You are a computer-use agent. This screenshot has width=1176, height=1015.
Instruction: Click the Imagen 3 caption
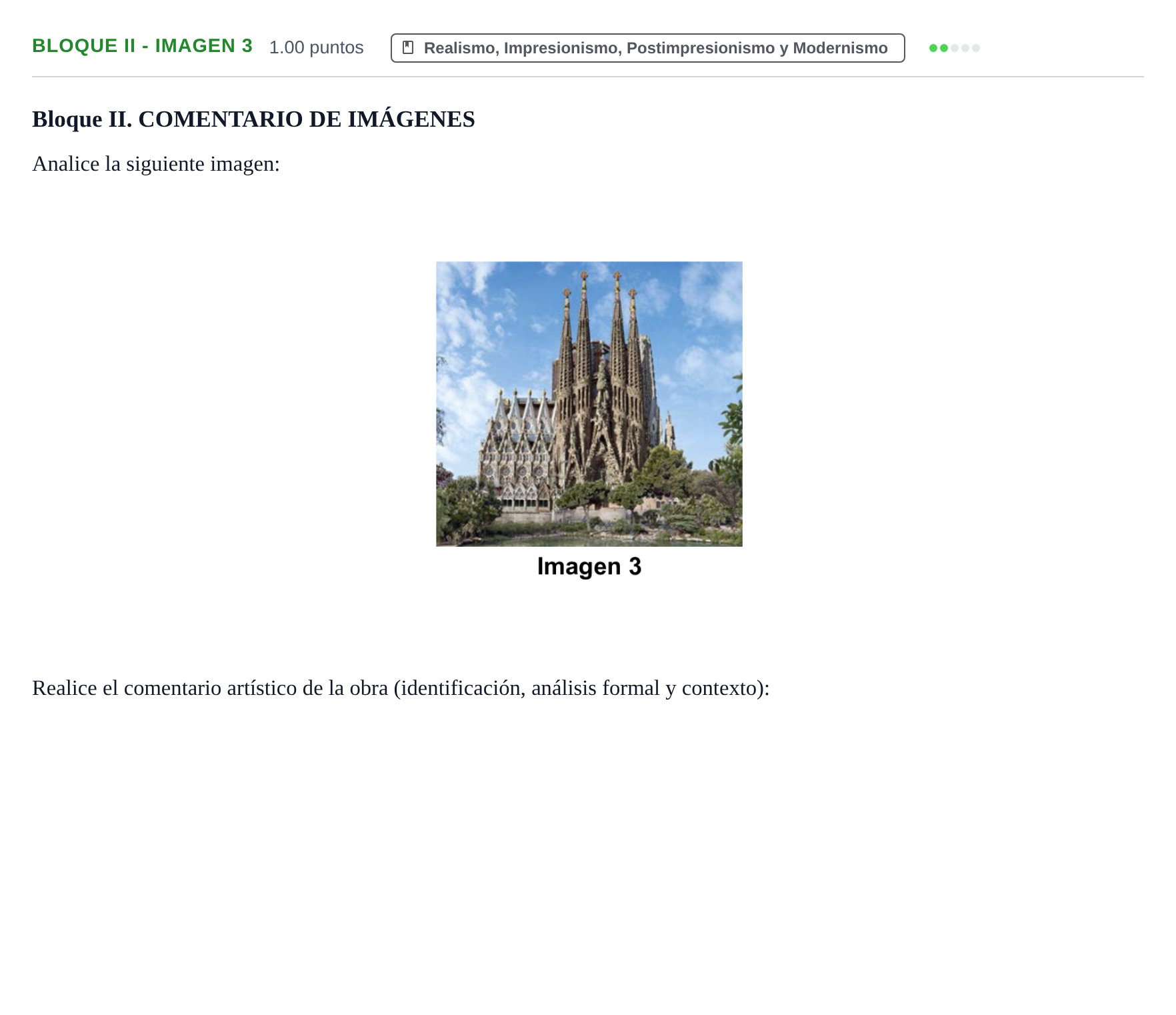[589, 566]
